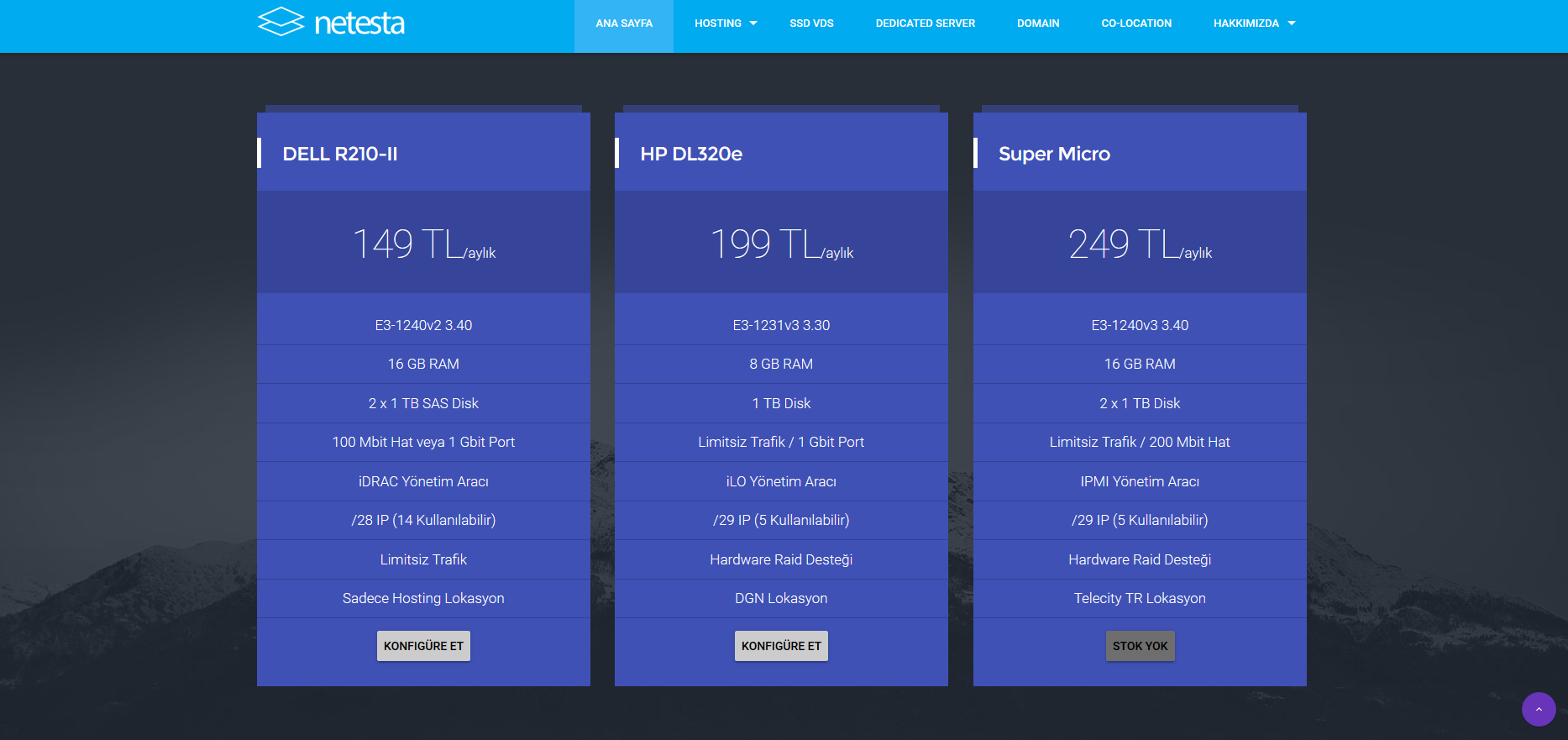Click the iLO Yönetim Aracı row

[x=781, y=481]
